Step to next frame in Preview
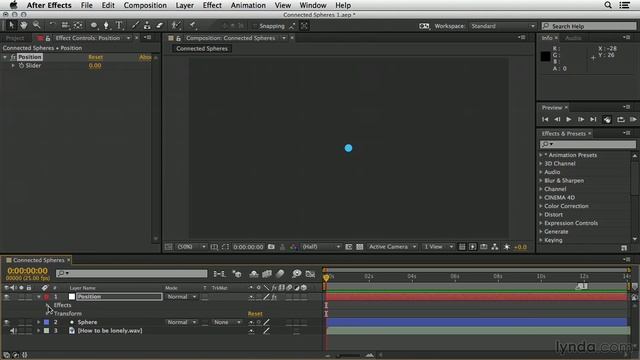The image size is (640, 360). 581,119
